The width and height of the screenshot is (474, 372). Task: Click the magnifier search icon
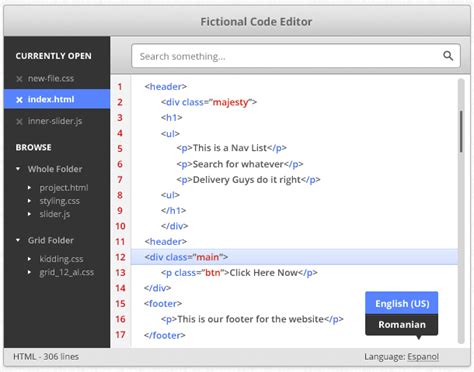448,56
